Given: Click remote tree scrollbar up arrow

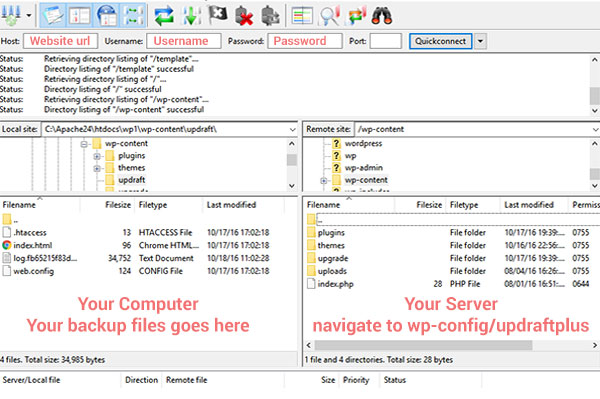Looking at the screenshot, I should click(595, 144).
